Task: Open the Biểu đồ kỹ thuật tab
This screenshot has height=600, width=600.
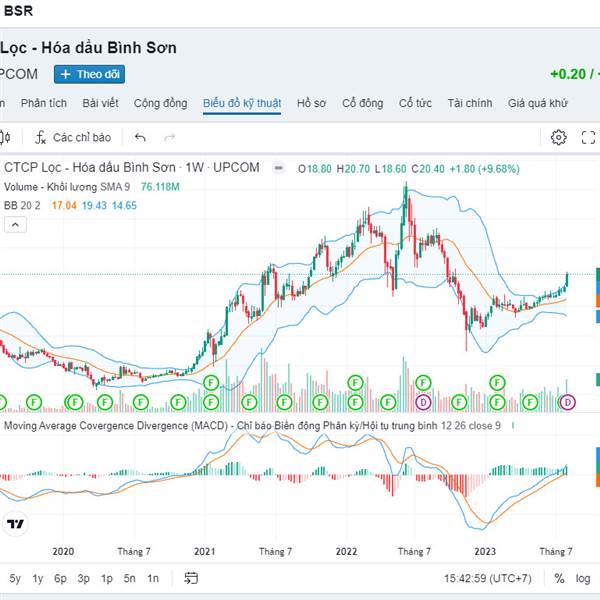Action: click(242, 103)
